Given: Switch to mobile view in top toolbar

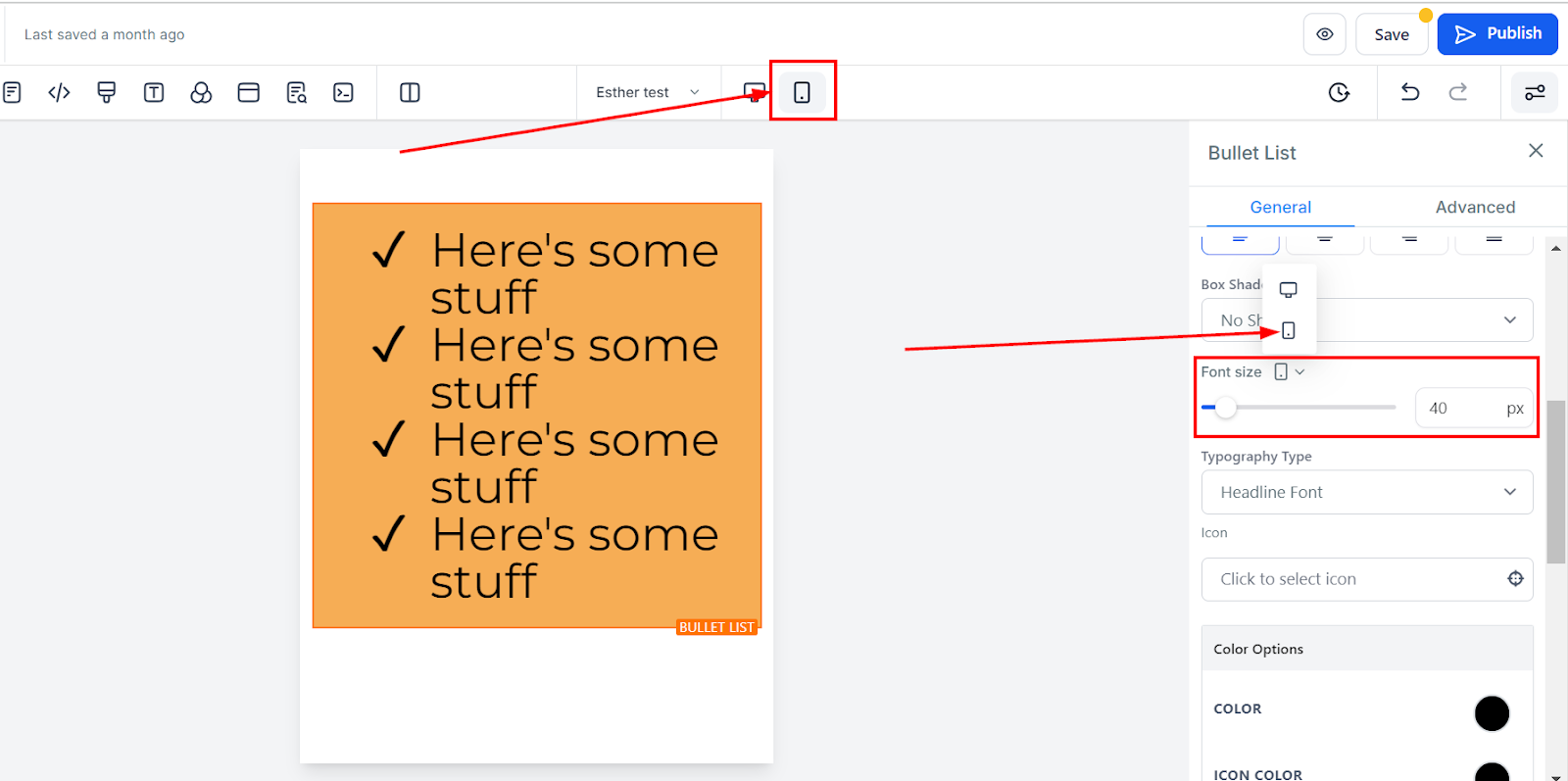Looking at the screenshot, I should pyautogui.click(x=802, y=92).
